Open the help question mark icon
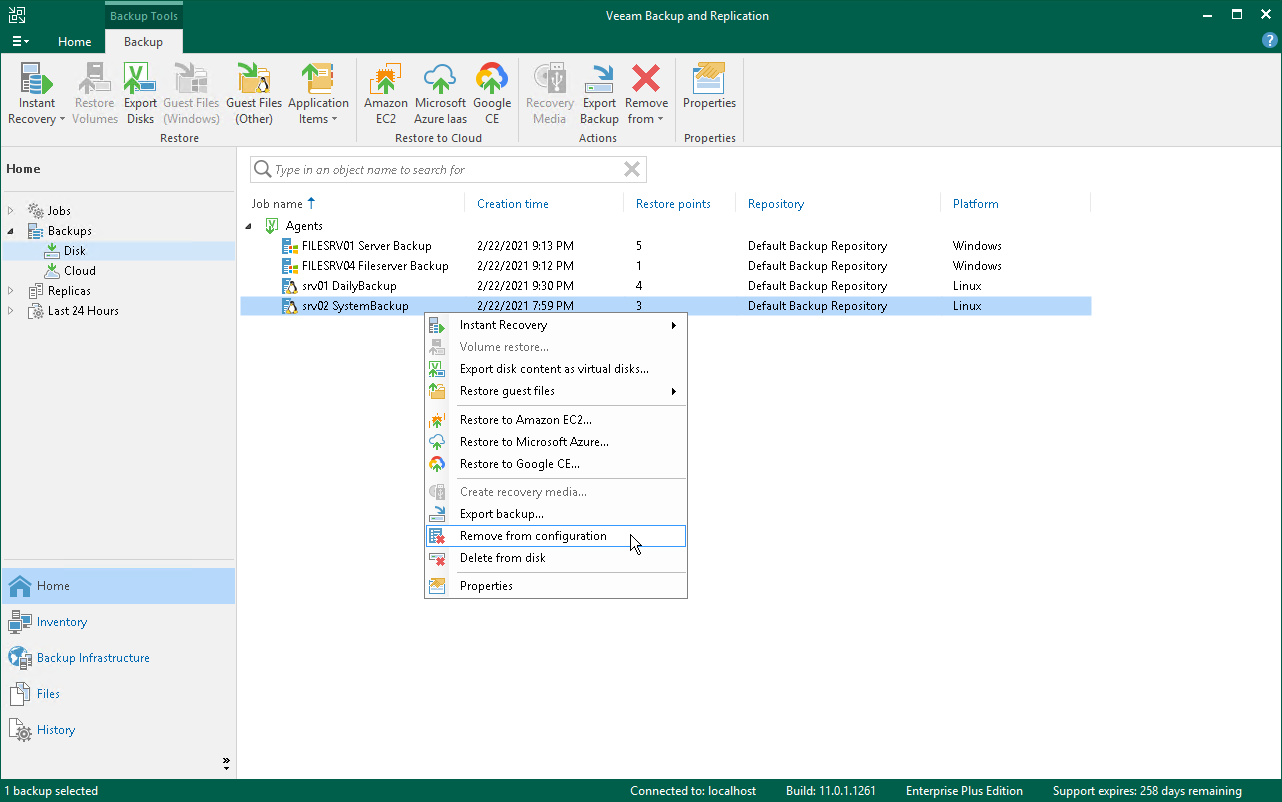 (x=1269, y=40)
